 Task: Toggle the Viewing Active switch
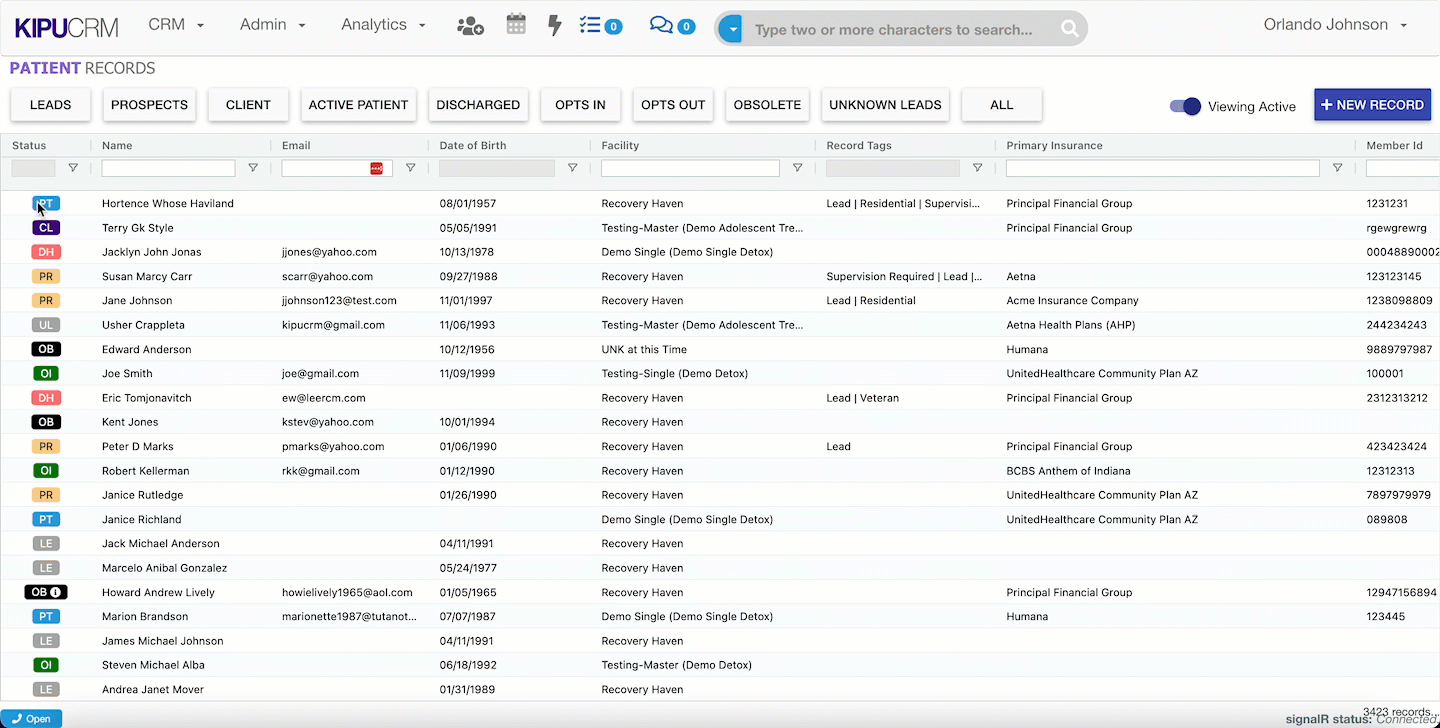[x=1185, y=106]
